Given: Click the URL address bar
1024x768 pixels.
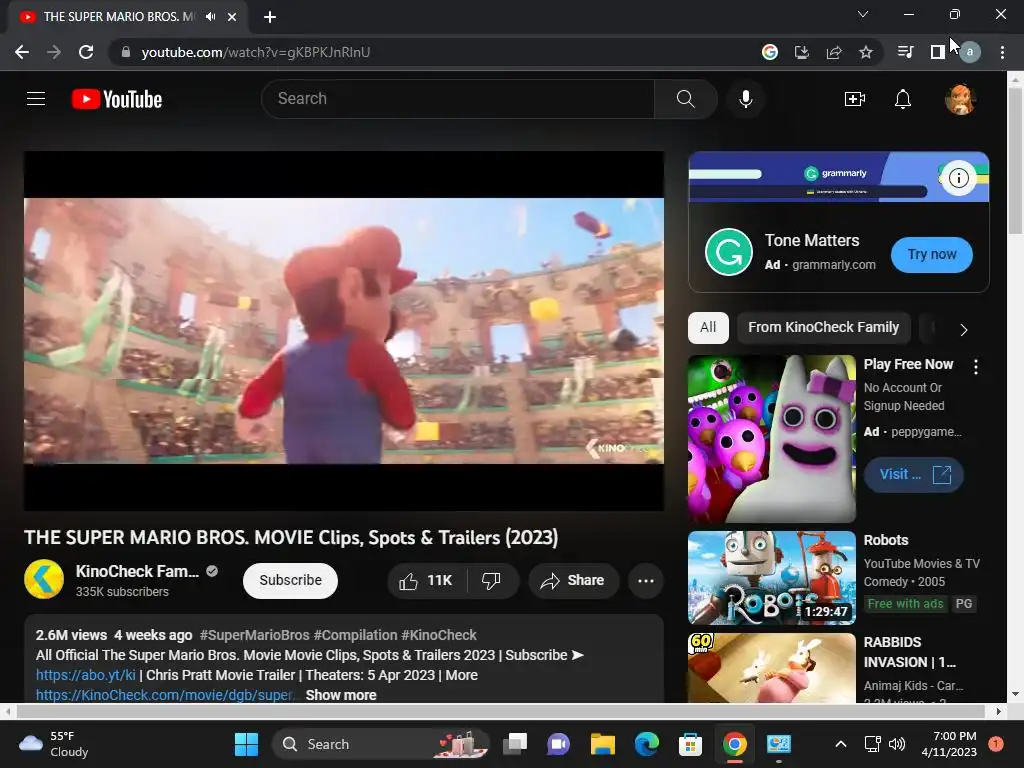Looking at the screenshot, I should (x=431, y=52).
